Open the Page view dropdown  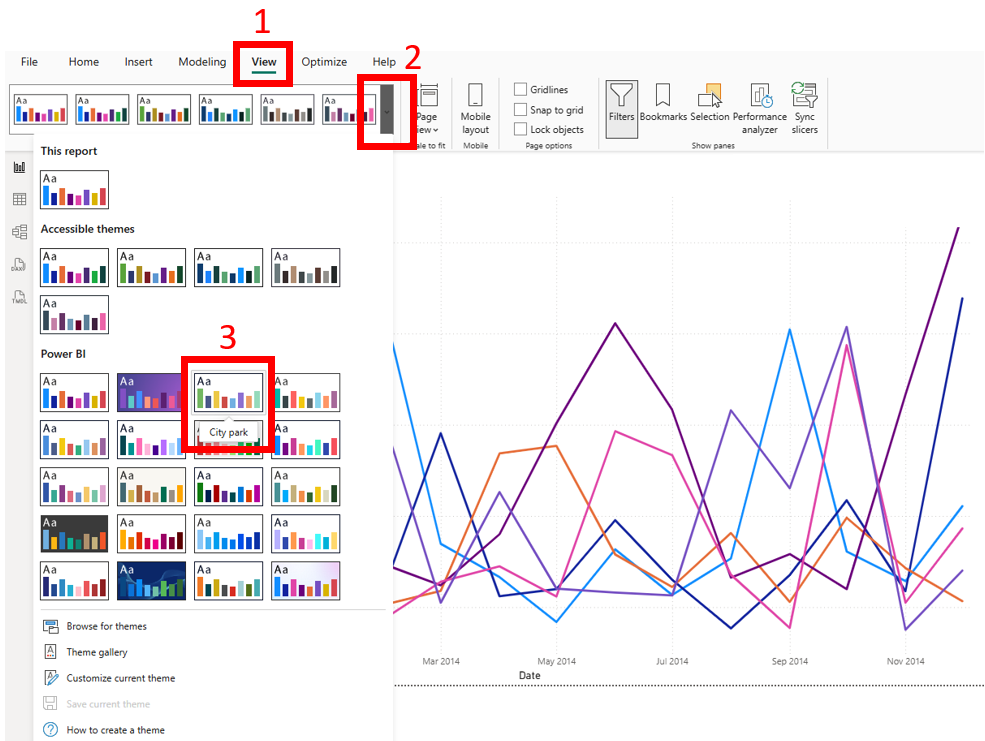427,111
